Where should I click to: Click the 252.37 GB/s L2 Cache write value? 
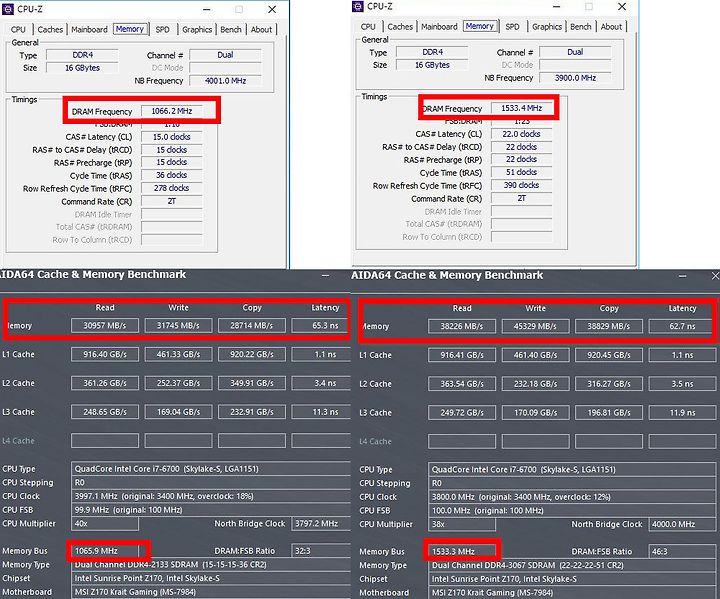tap(178, 383)
